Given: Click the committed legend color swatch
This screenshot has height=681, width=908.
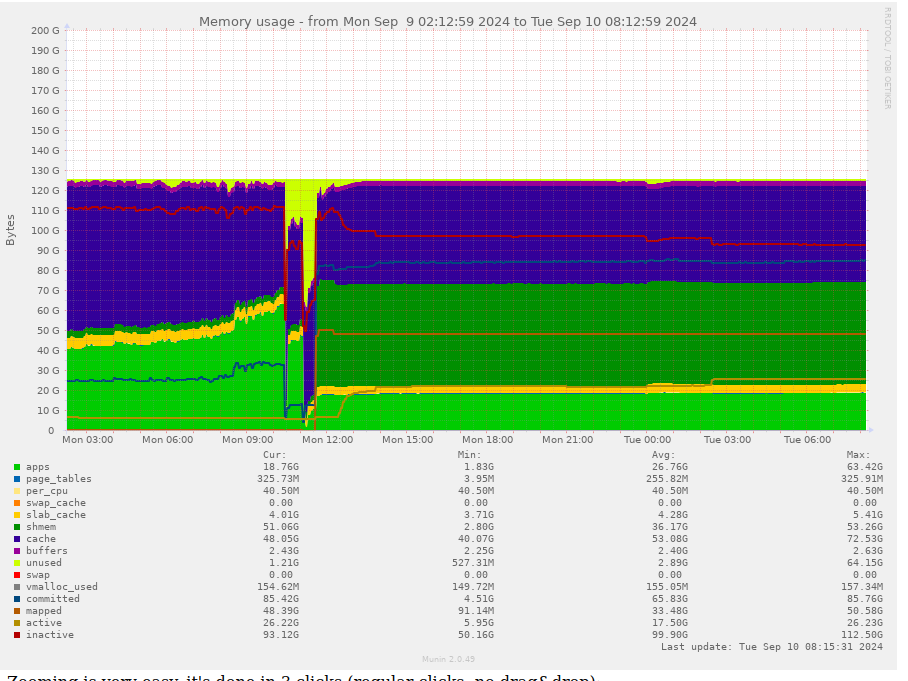Looking at the screenshot, I should pyautogui.click(x=17, y=599).
